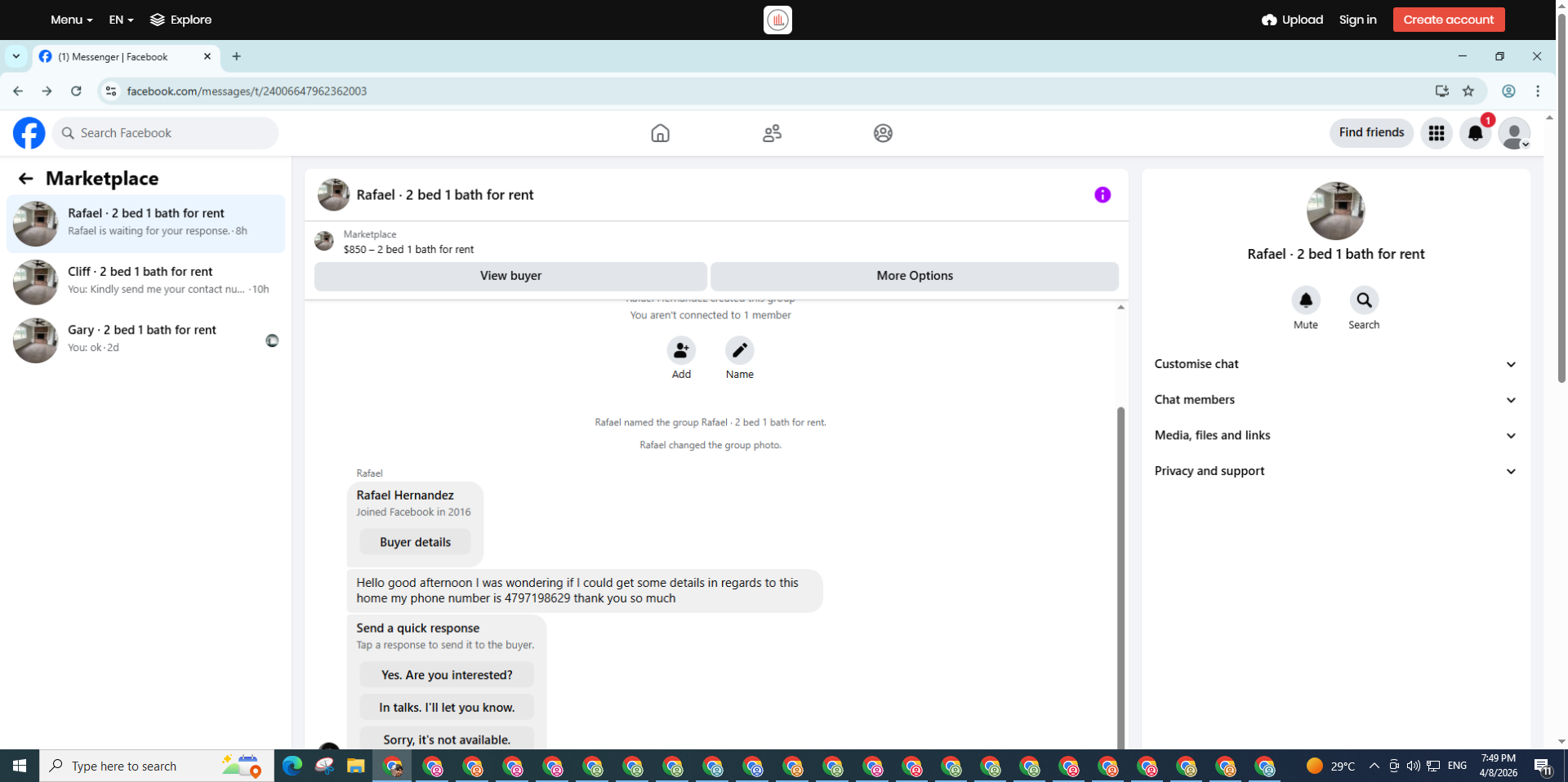Open the $850 – 2 bed 1 bath listing text

pos(408,250)
